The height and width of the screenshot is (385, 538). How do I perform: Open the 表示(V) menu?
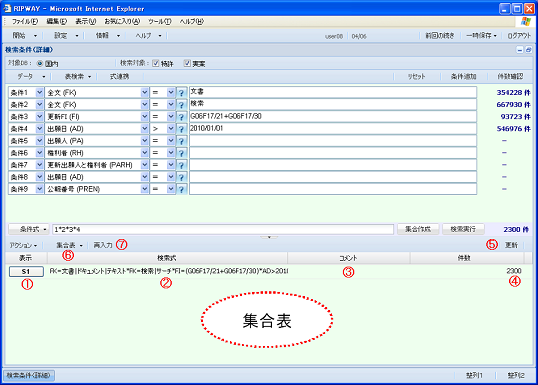(86, 21)
